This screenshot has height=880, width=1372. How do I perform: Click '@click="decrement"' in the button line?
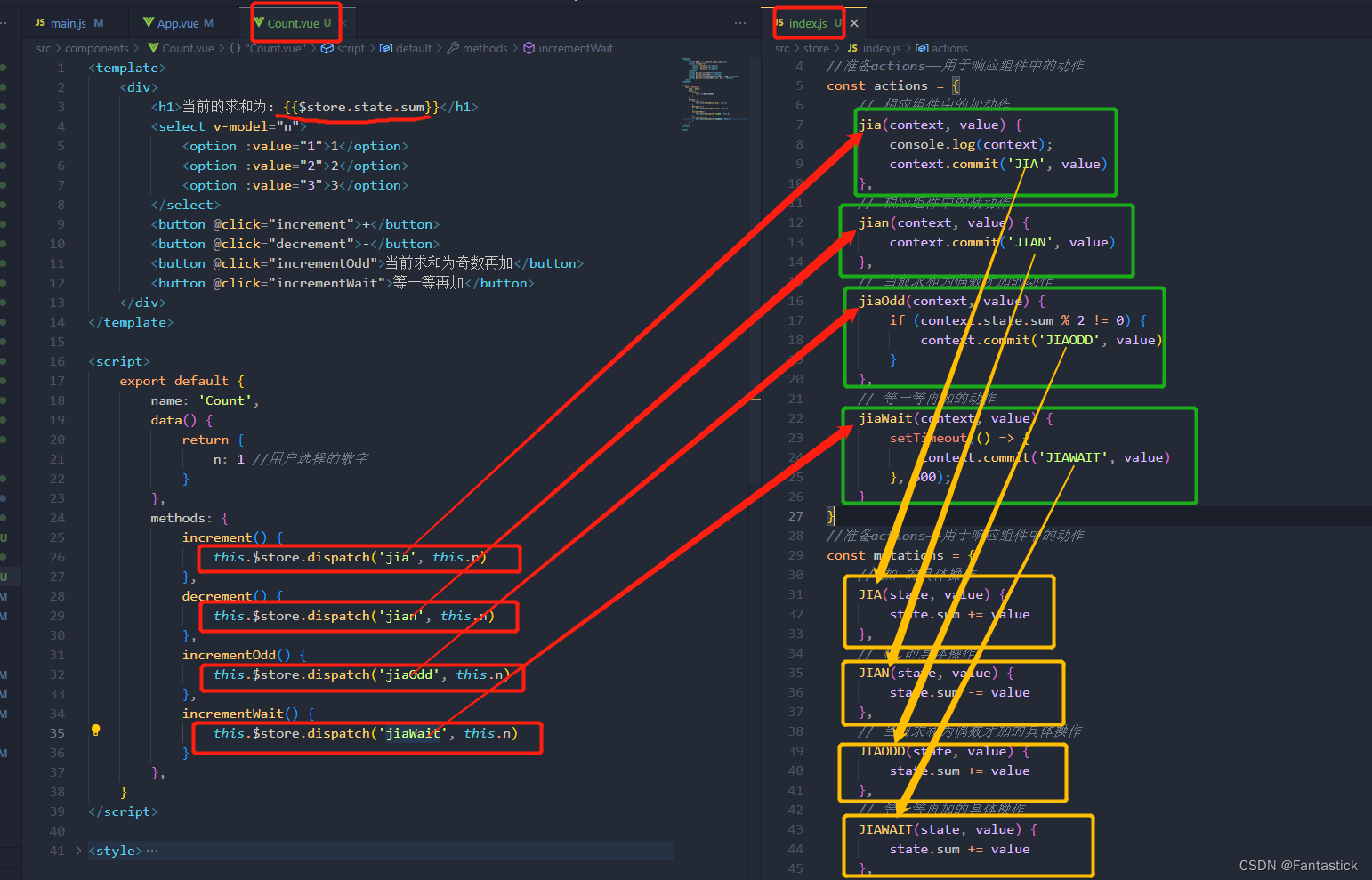(284, 244)
